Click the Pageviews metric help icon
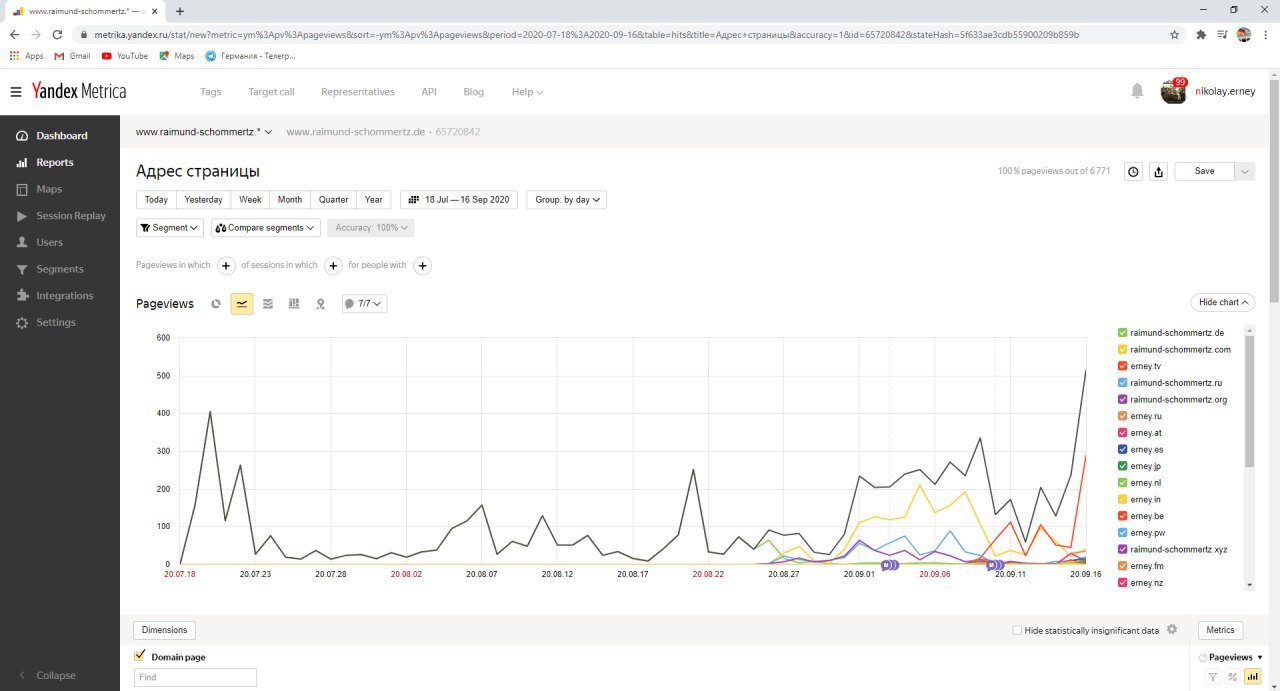Image resolution: width=1280 pixels, height=691 pixels. tap(1203, 657)
